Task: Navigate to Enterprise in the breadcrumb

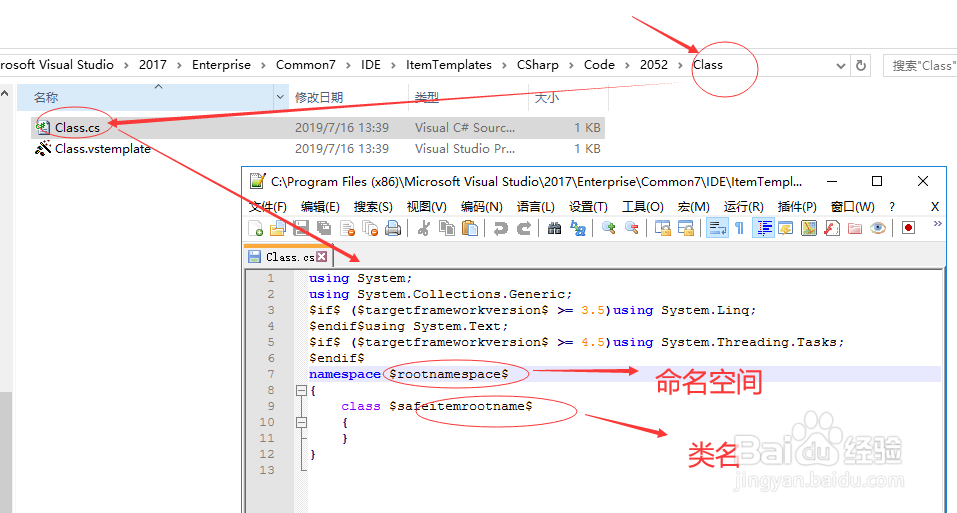Action: pos(221,65)
